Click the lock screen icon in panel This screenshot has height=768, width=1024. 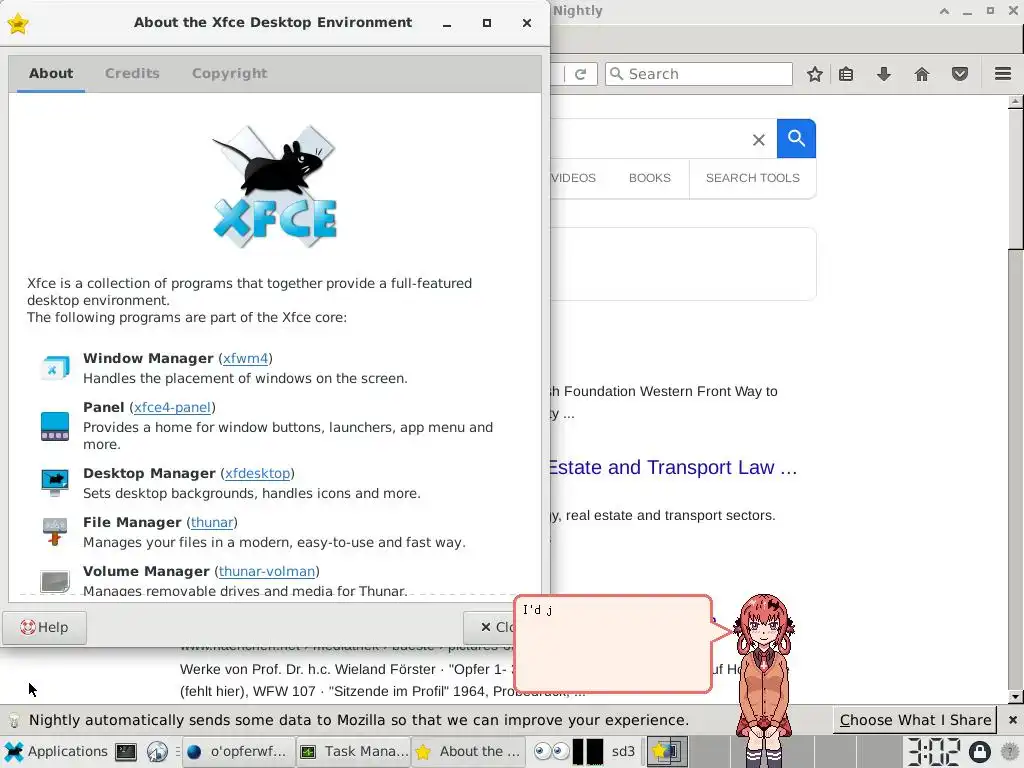click(x=980, y=752)
